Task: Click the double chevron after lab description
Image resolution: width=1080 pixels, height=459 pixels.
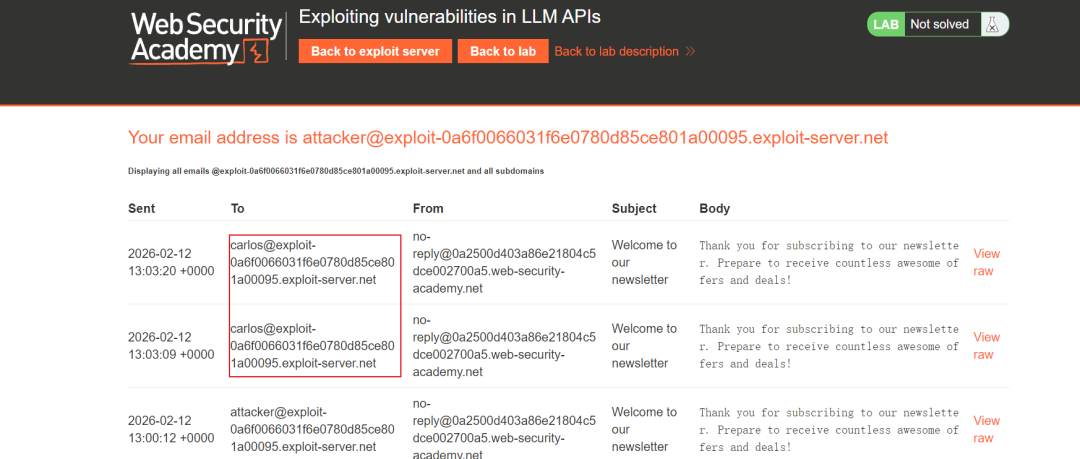Action: pos(690,52)
